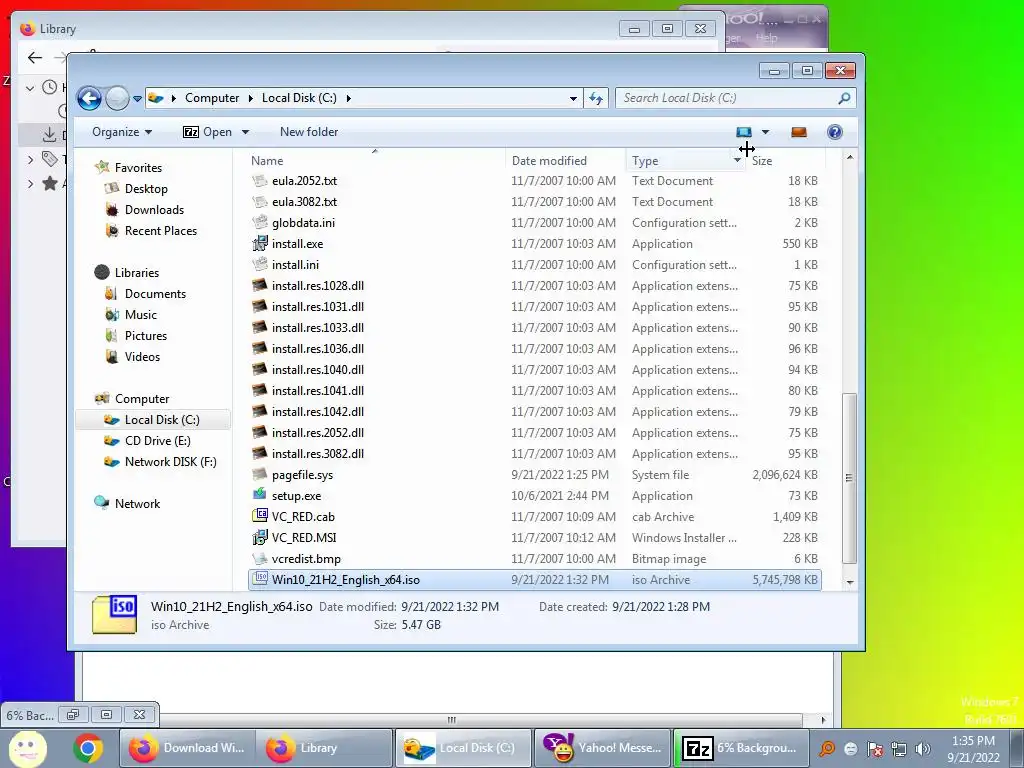
Task: Open the address bar history dropdown arrow
Action: pos(573,99)
